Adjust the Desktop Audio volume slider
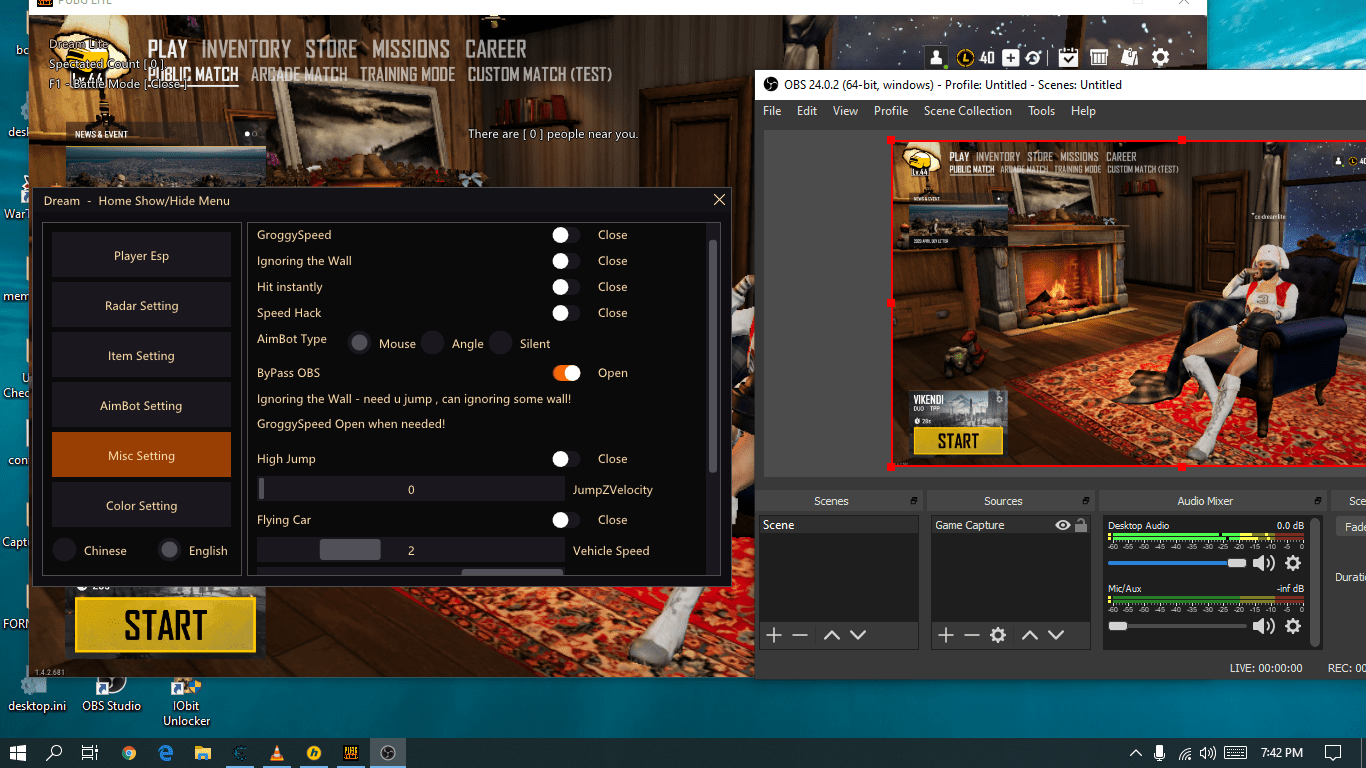This screenshot has height=768, width=1366. click(1177, 563)
